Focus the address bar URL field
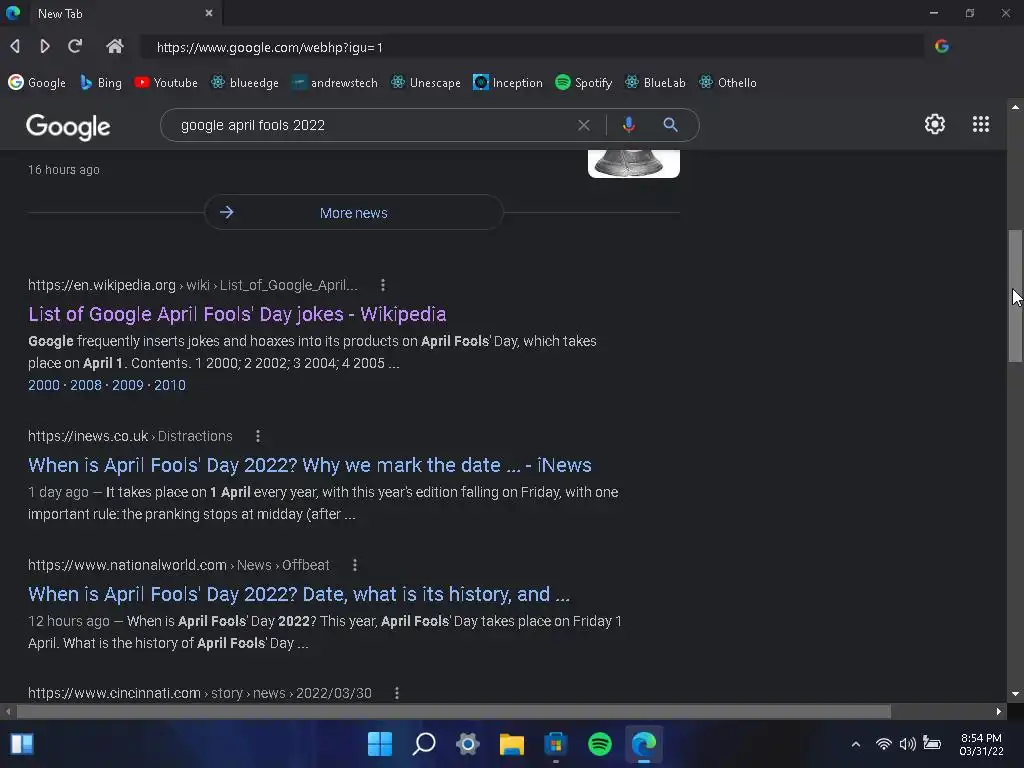Viewport: 1024px width, 768px height. pyautogui.click(x=532, y=47)
